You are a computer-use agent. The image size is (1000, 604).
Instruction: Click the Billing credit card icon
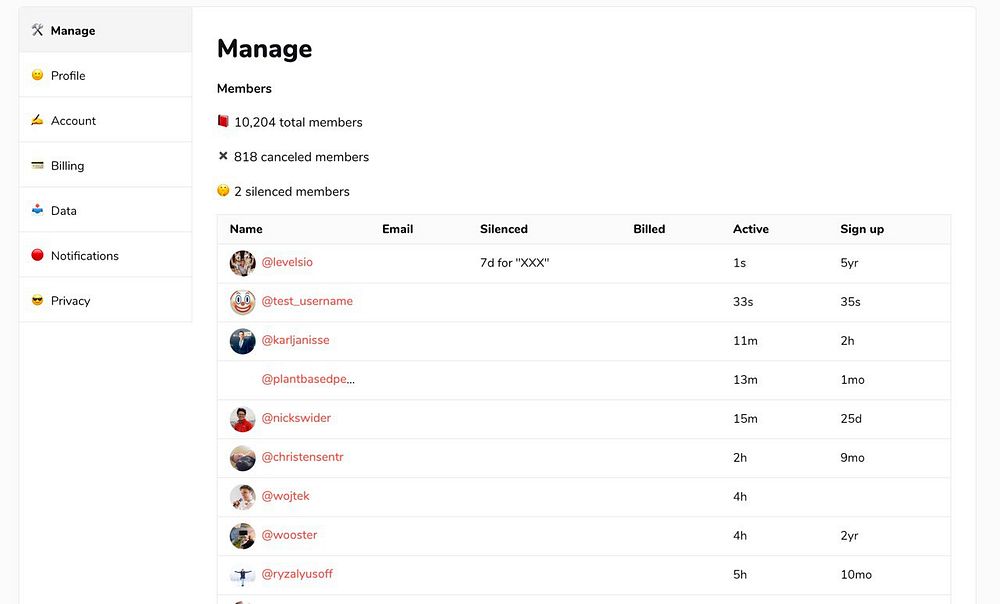point(37,165)
